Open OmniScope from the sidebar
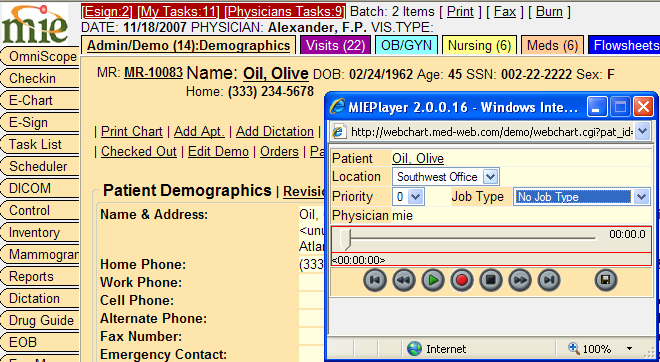This screenshot has width=660, height=362. pos(40,56)
